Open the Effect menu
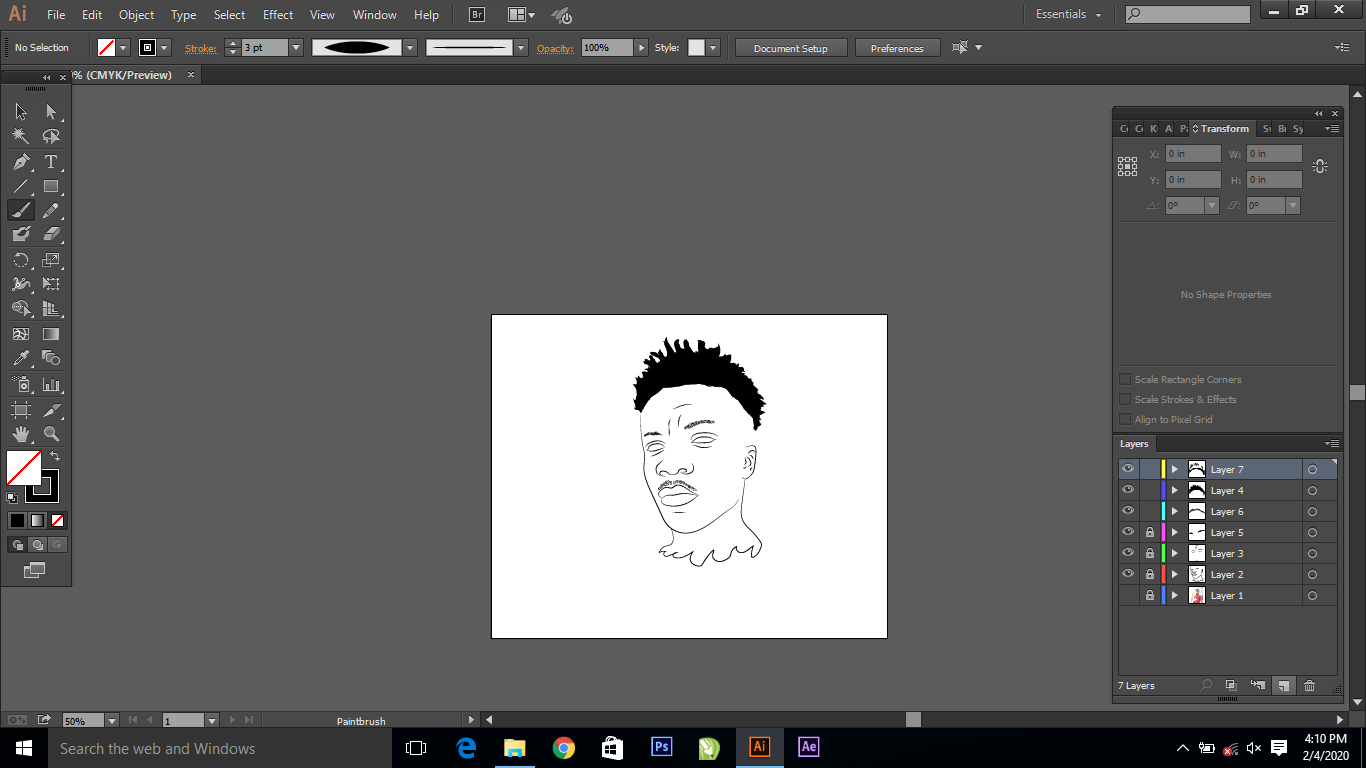Viewport: 1366px width, 768px height. click(278, 15)
